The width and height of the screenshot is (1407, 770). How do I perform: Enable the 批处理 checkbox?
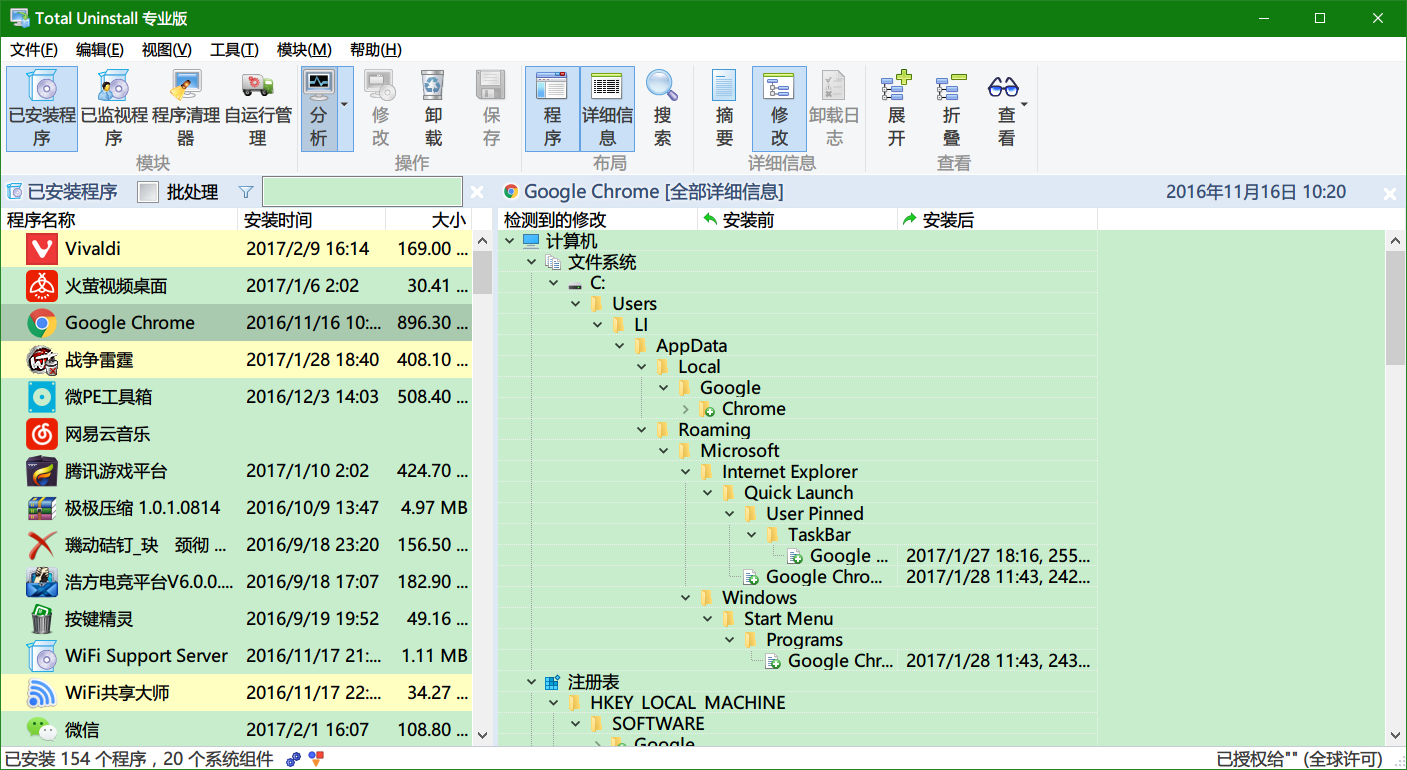(x=148, y=192)
